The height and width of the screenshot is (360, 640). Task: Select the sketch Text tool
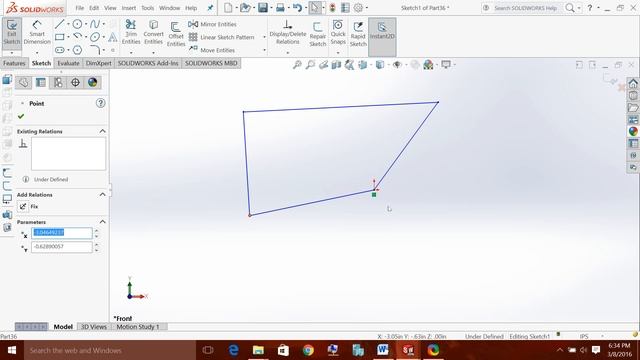[113, 37]
